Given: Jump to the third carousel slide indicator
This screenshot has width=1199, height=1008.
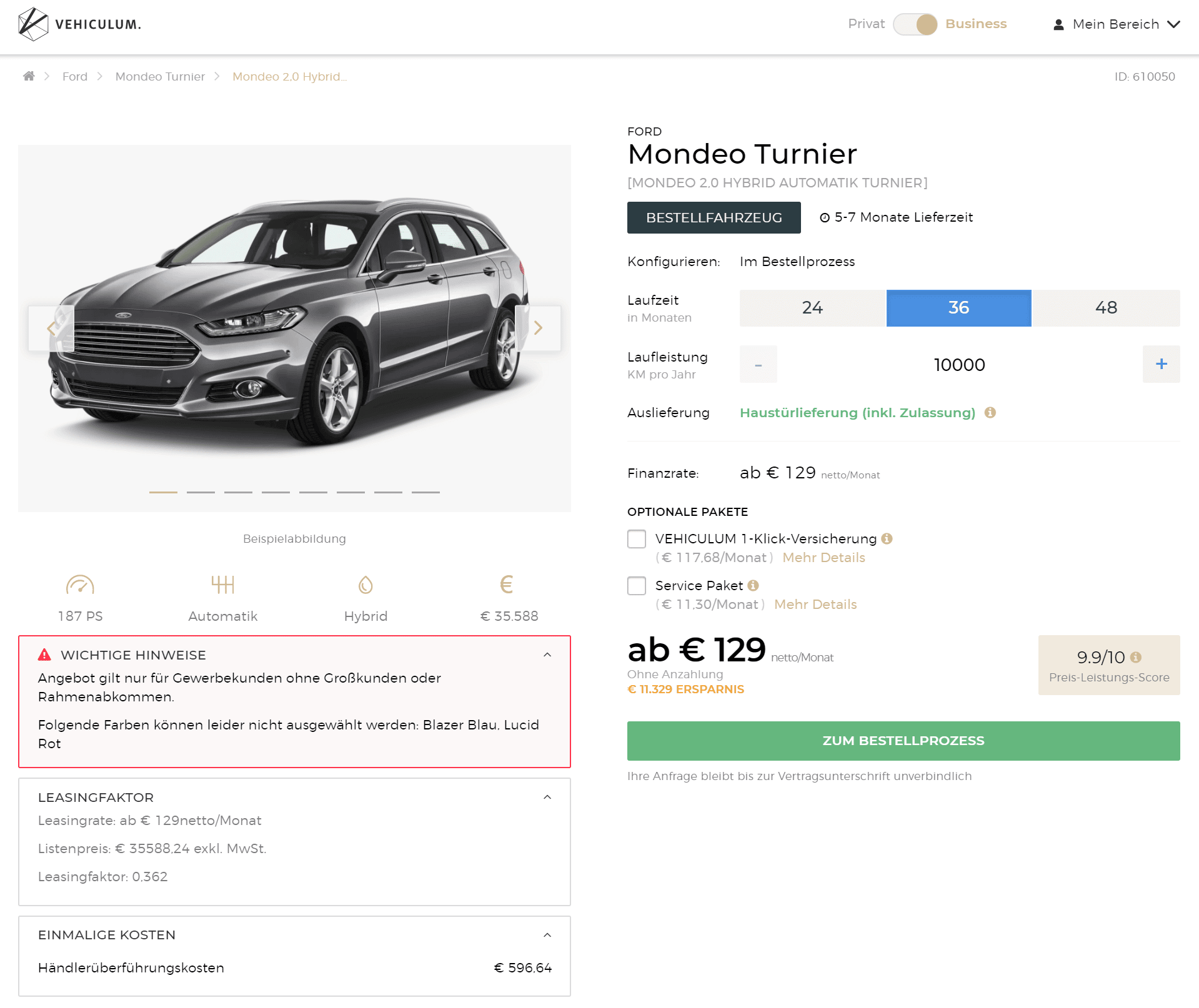Looking at the screenshot, I should point(238,492).
